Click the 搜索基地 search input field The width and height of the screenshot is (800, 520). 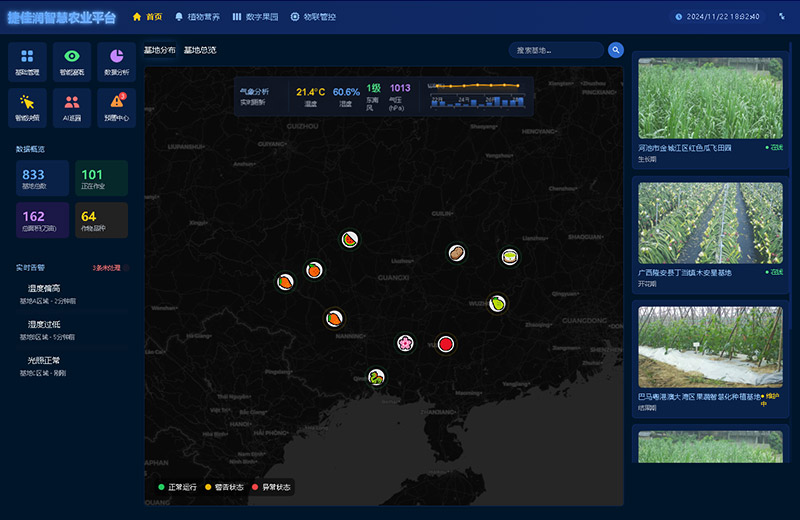[556, 50]
